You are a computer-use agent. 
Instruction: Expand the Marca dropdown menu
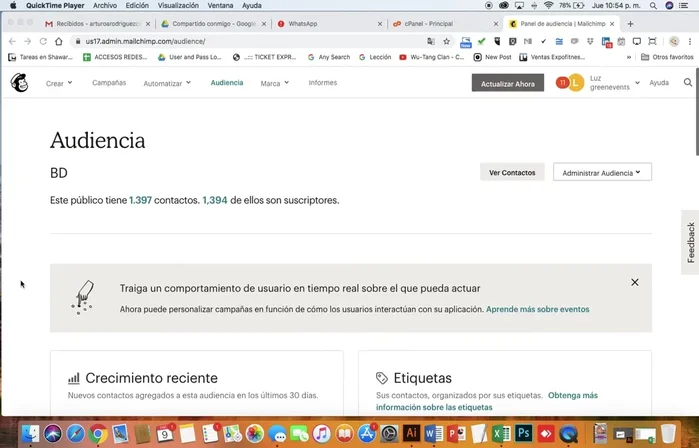[x=275, y=83]
